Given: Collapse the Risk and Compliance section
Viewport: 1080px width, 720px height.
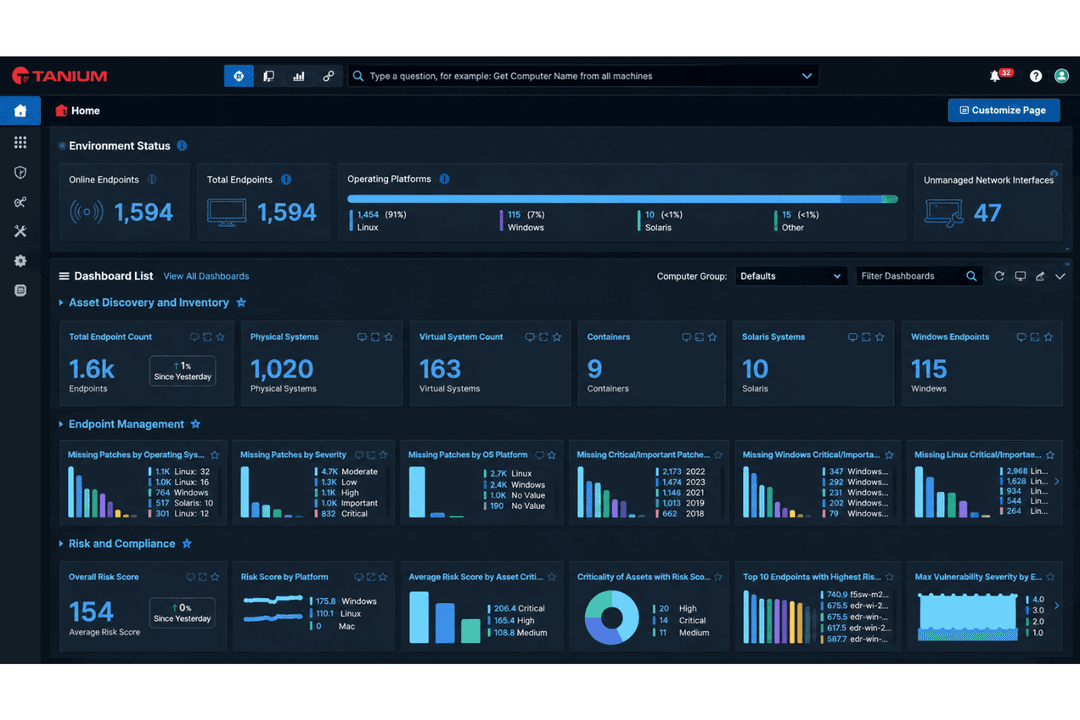Looking at the screenshot, I should [x=61, y=544].
